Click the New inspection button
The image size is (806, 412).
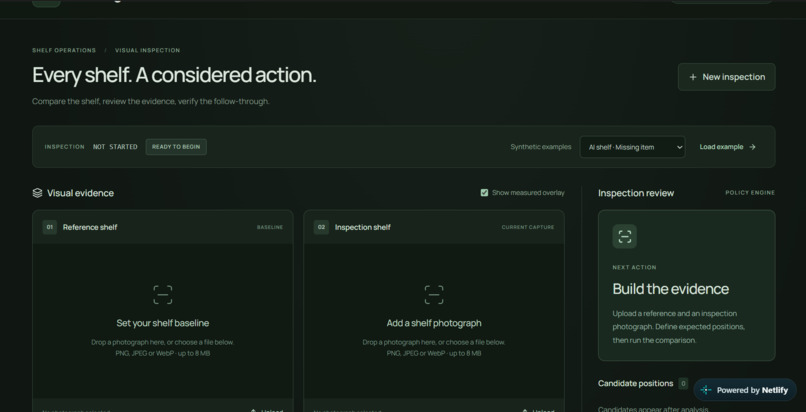point(726,77)
